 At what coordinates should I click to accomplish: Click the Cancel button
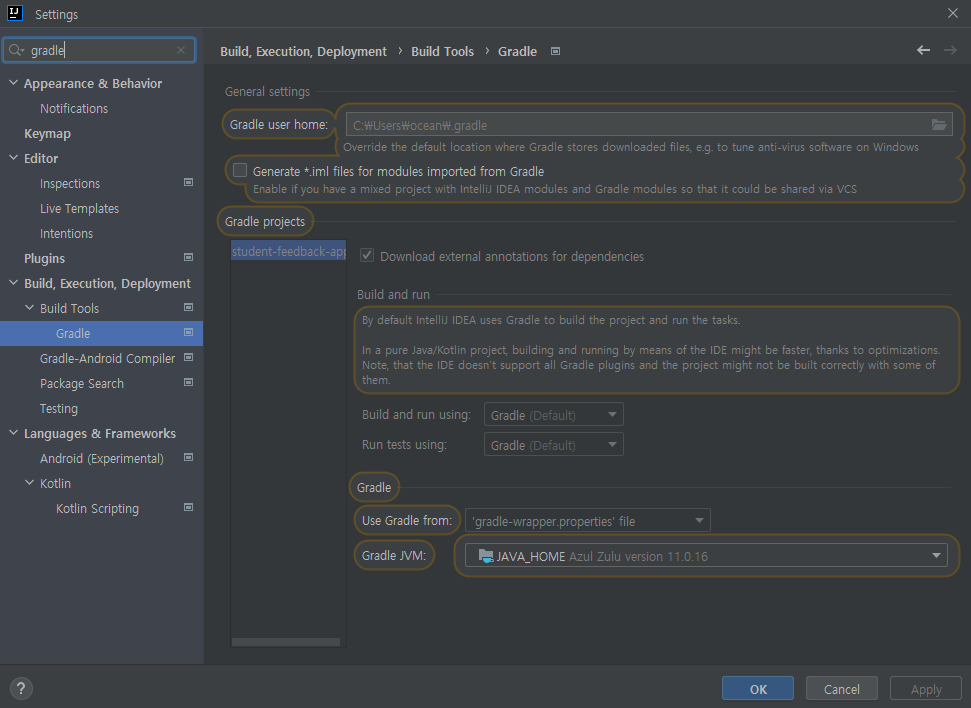(x=842, y=689)
